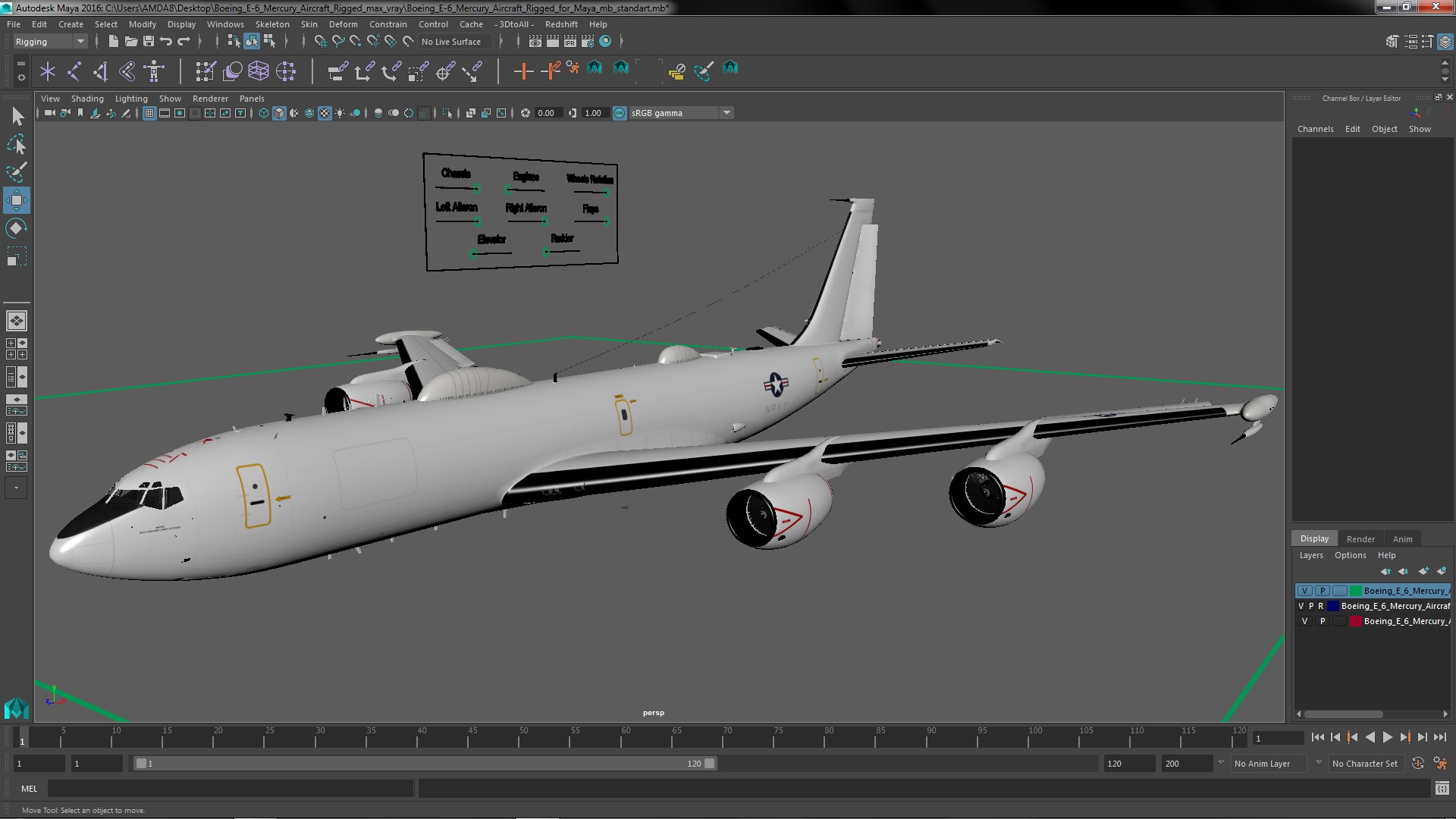This screenshot has width=1456, height=819.
Task: Switch to the Render layer tab
Action: (1360, 539)
